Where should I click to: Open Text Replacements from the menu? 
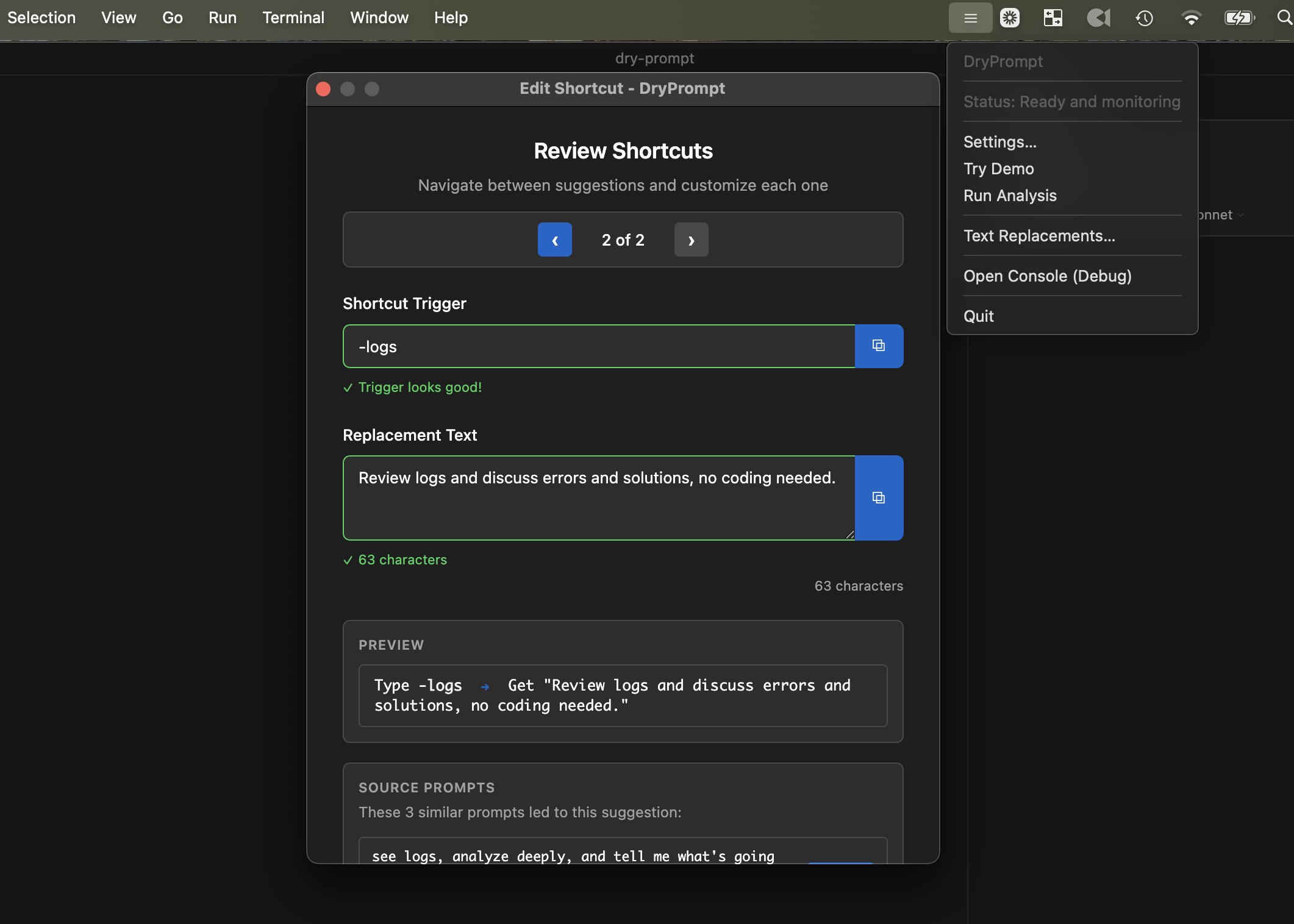[1040, 236]
